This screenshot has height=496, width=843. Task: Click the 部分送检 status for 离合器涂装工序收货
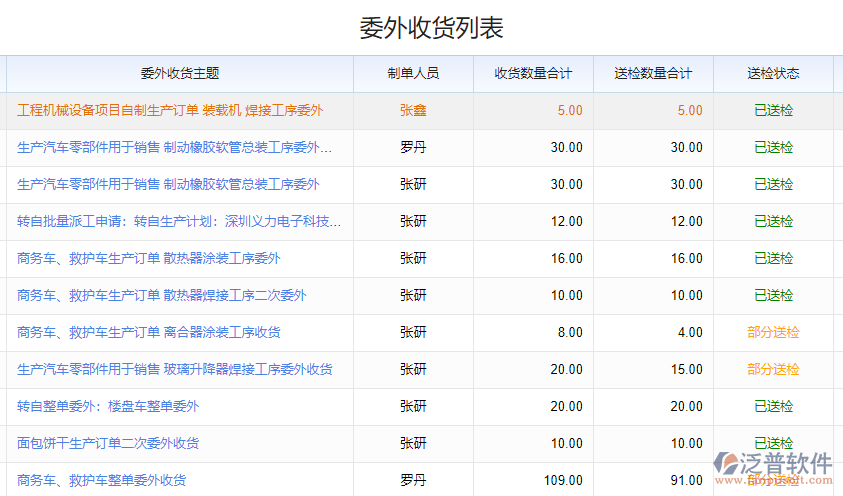click(773, 332)
